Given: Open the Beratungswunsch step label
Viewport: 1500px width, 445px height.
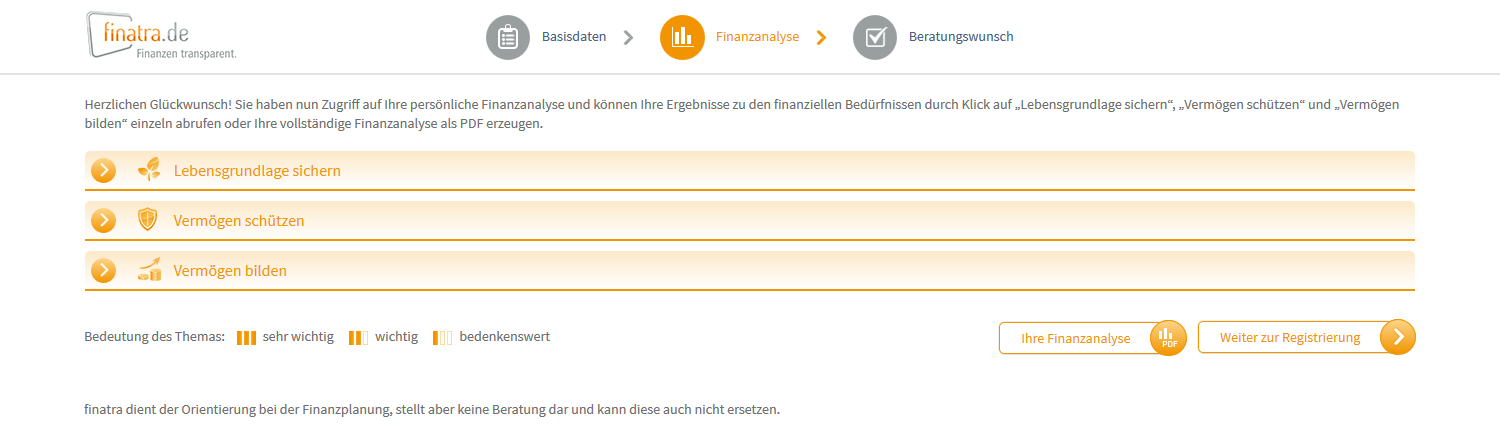Looking at the screenshot, I should tap(961, 37).
